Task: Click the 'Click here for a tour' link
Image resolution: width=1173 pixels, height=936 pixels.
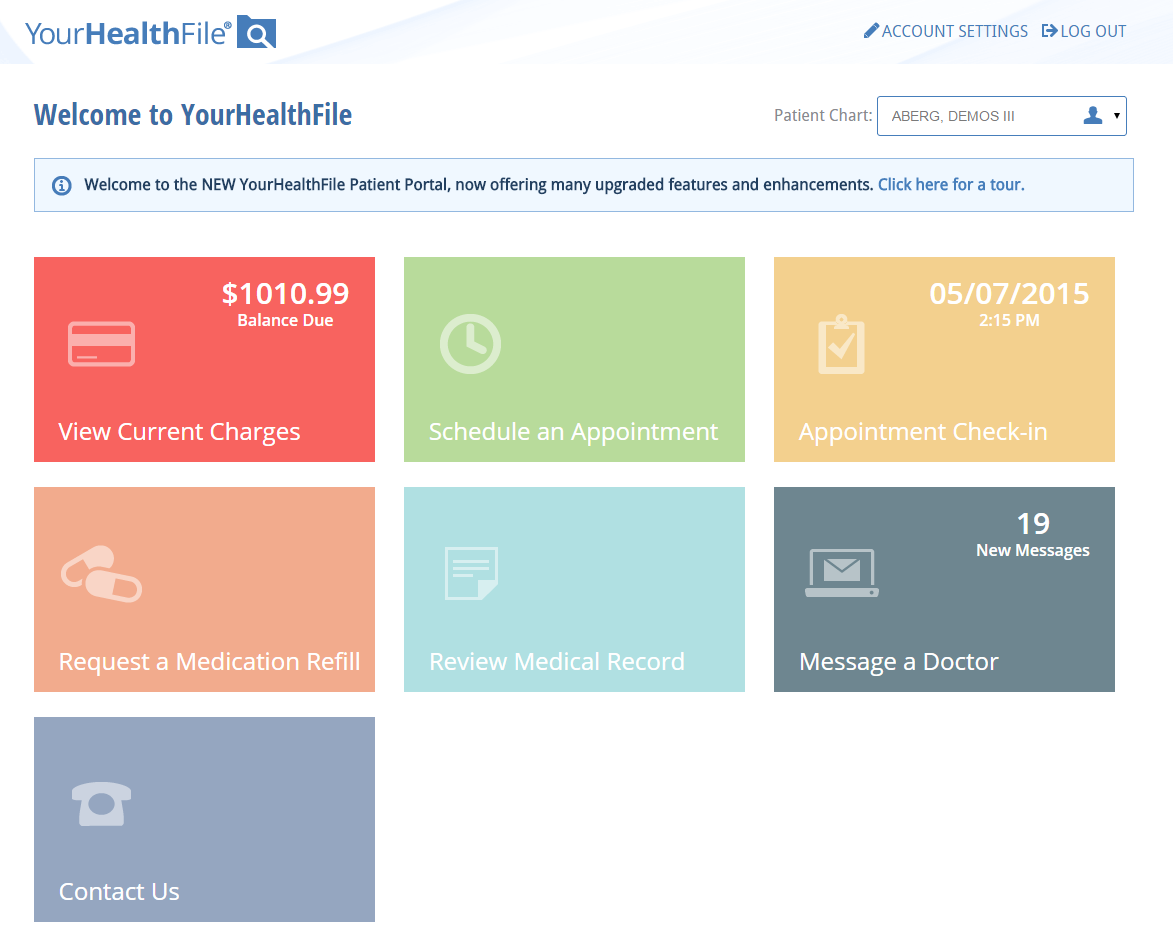Action: 950,184
